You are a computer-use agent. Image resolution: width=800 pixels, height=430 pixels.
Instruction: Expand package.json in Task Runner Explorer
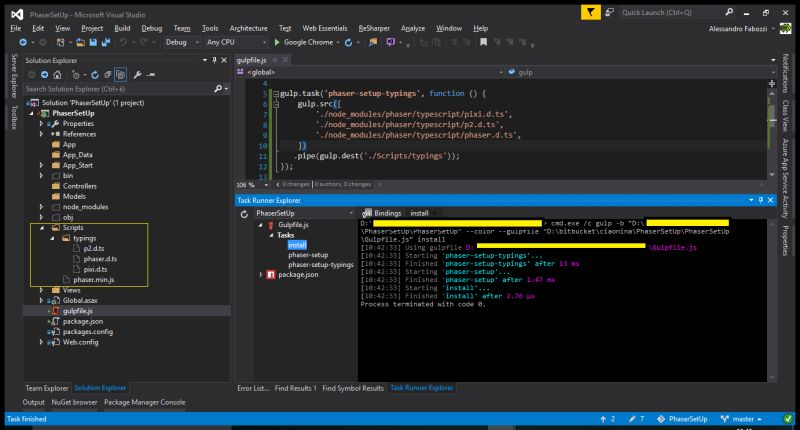(x=261, y=274)
